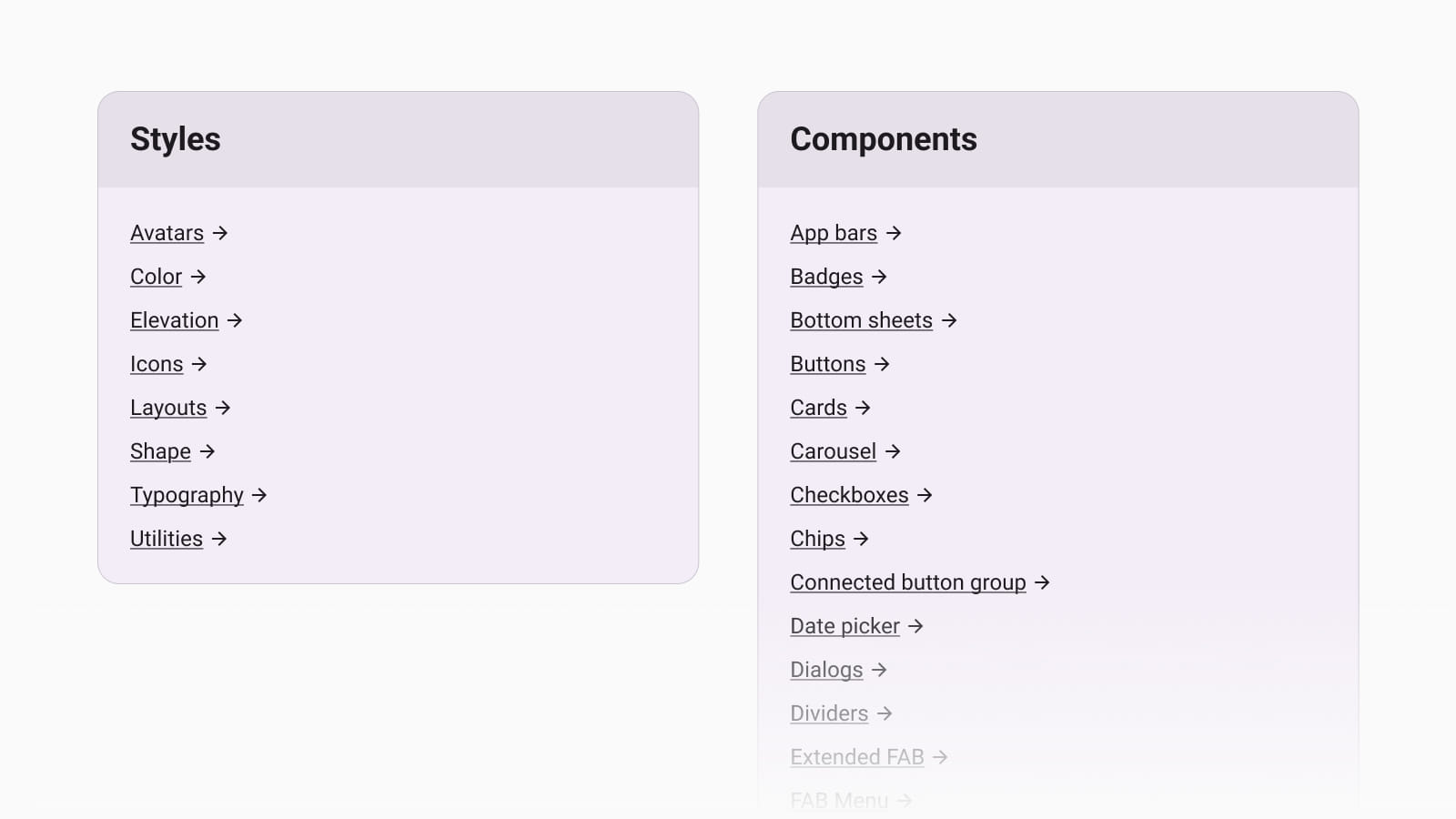Select the Date picker link

click(844, 627)
